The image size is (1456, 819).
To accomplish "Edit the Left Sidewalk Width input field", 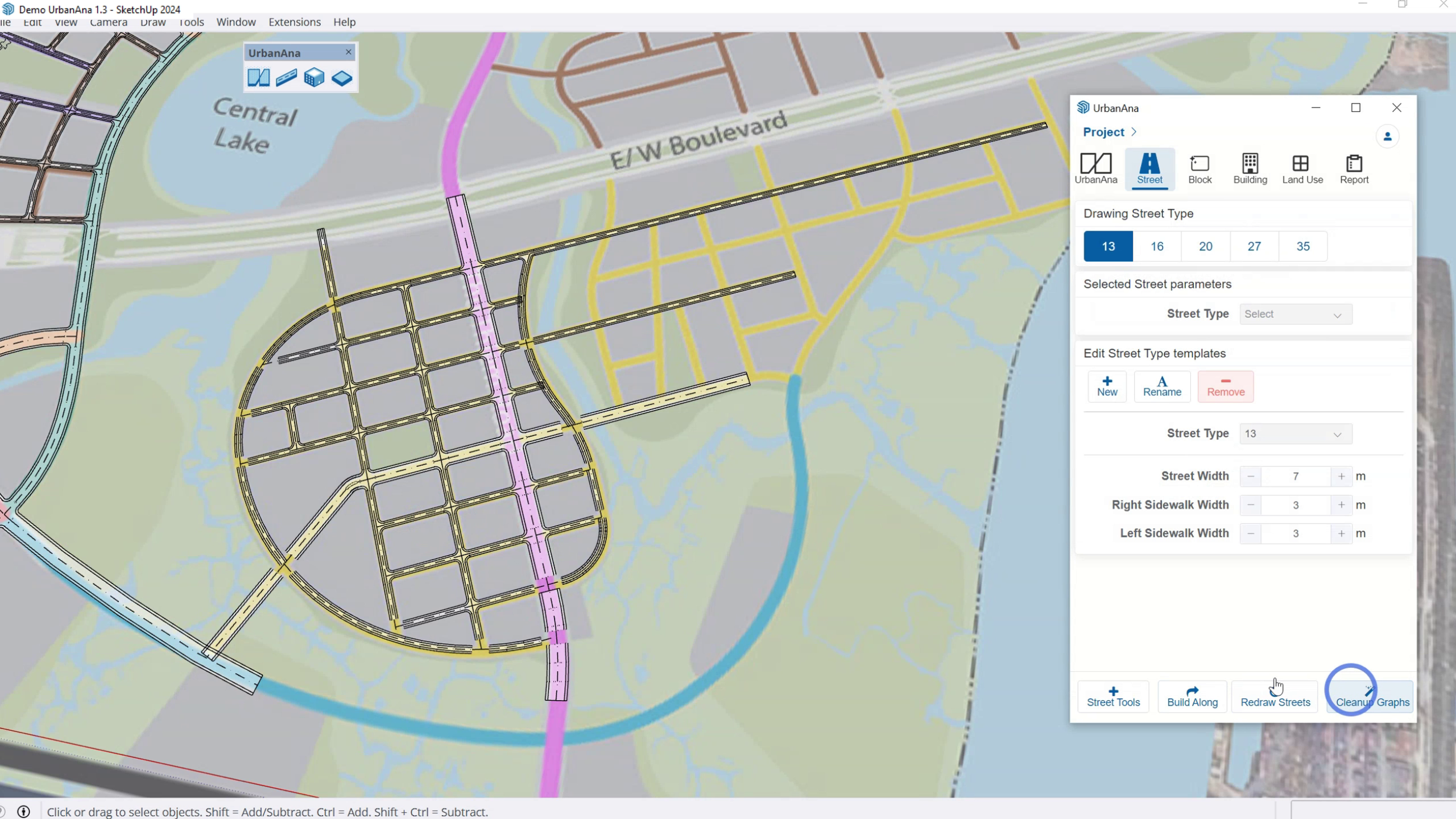I will pyautogui.click(x=1296, y=533).
